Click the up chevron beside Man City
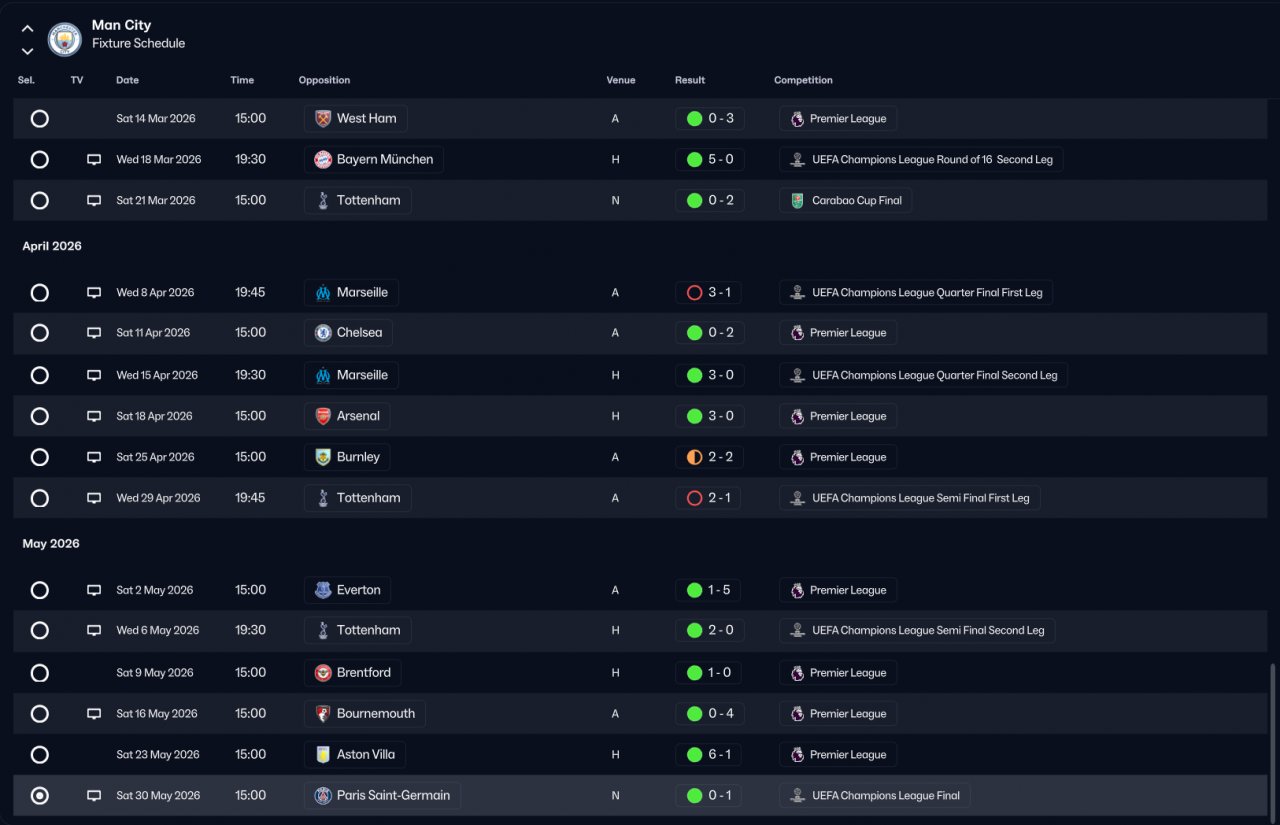The height and width of the screenshot is (825, 1280). 27,29
